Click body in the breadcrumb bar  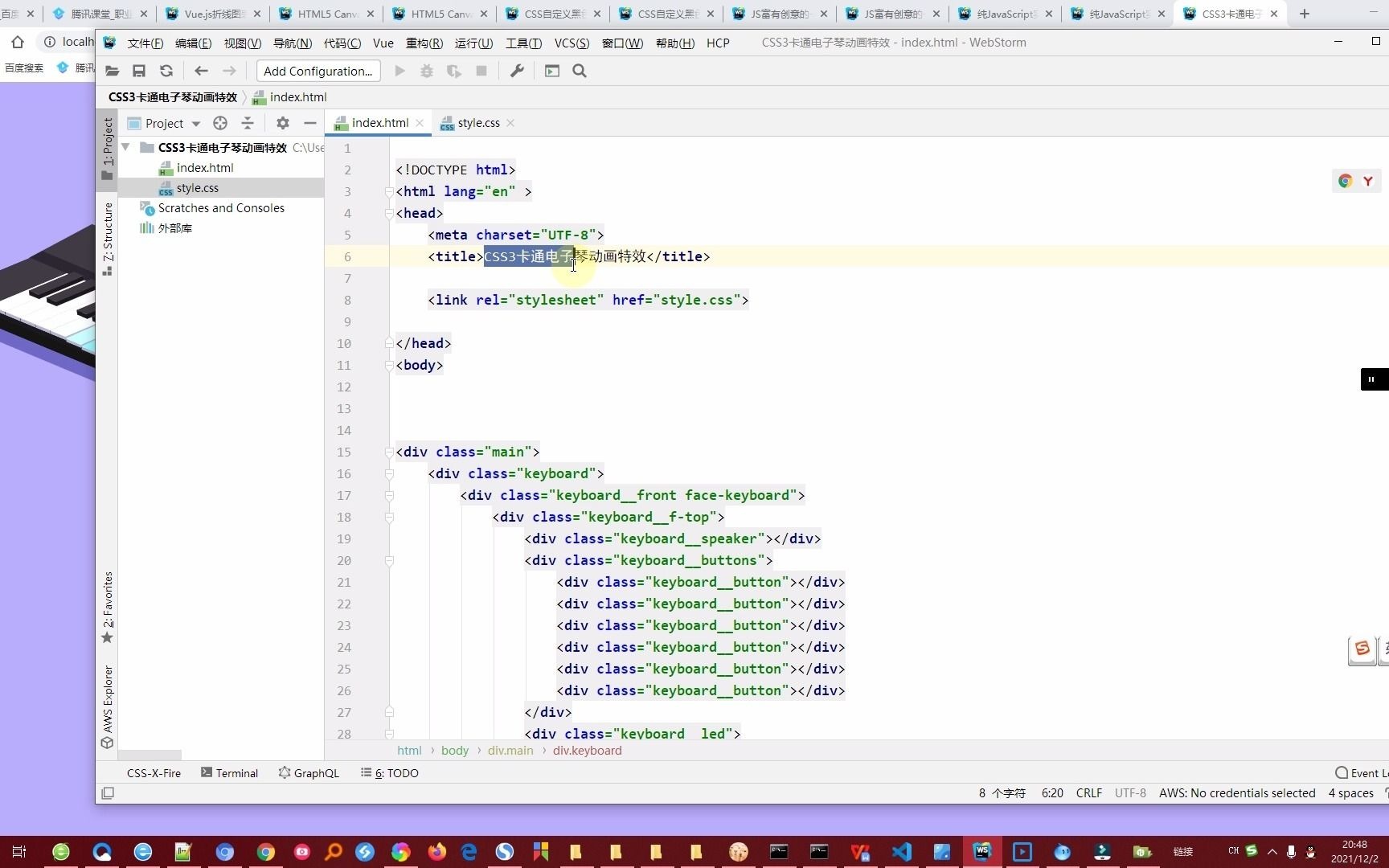pyautogui.click(x=454, y=751)
